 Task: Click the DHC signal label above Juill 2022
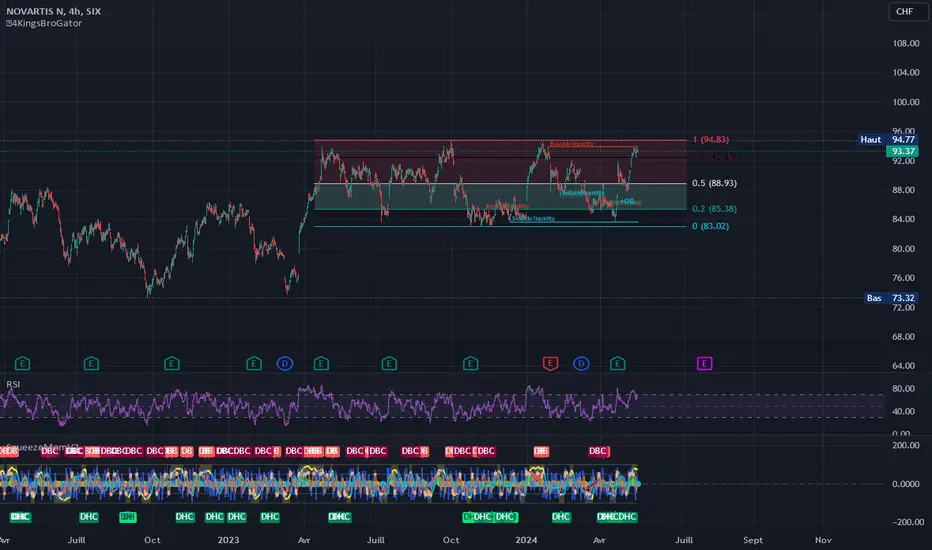click(89, 517)
